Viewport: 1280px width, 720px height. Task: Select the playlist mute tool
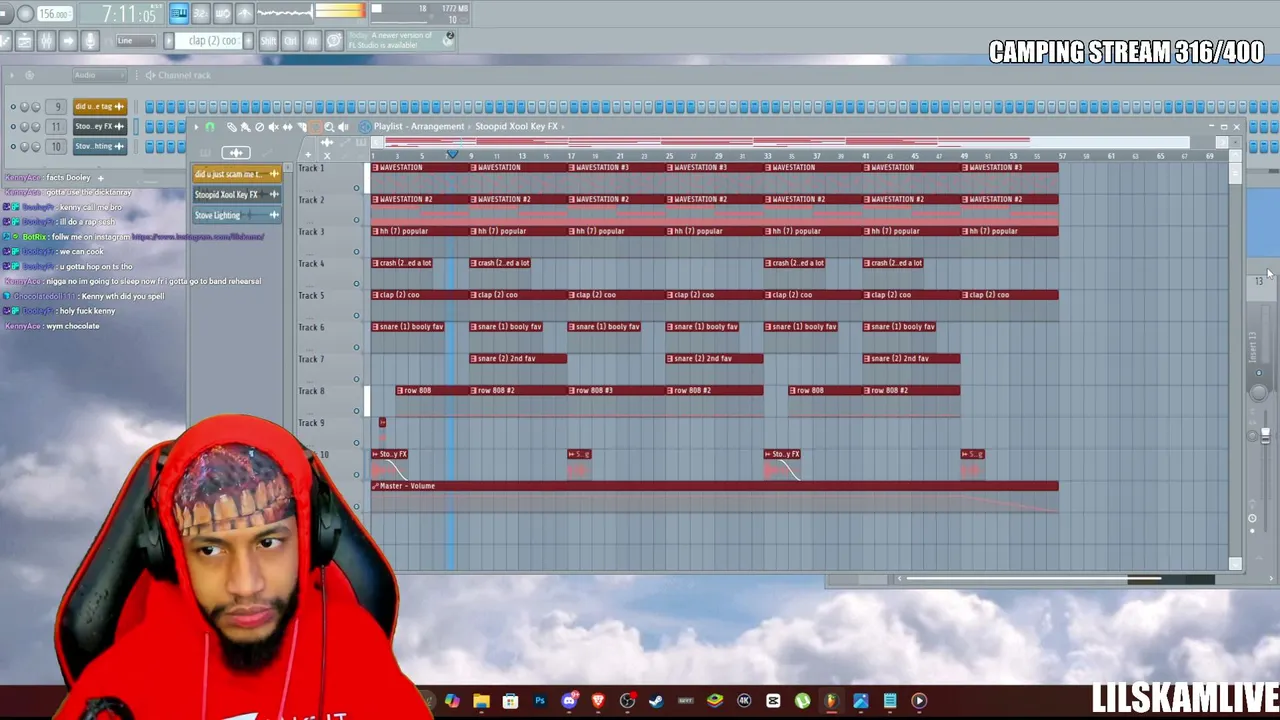274,127
